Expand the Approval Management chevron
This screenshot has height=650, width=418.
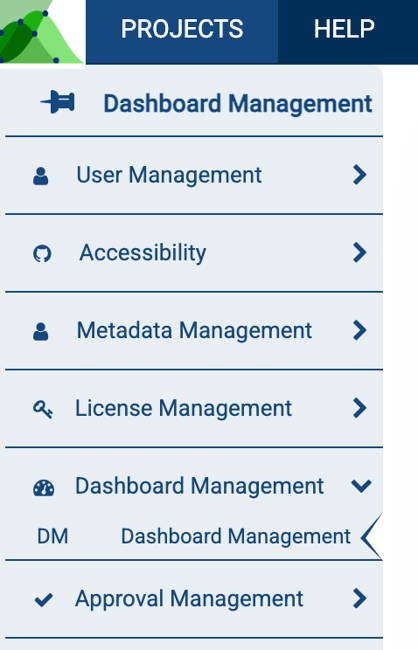click(360, 598)
